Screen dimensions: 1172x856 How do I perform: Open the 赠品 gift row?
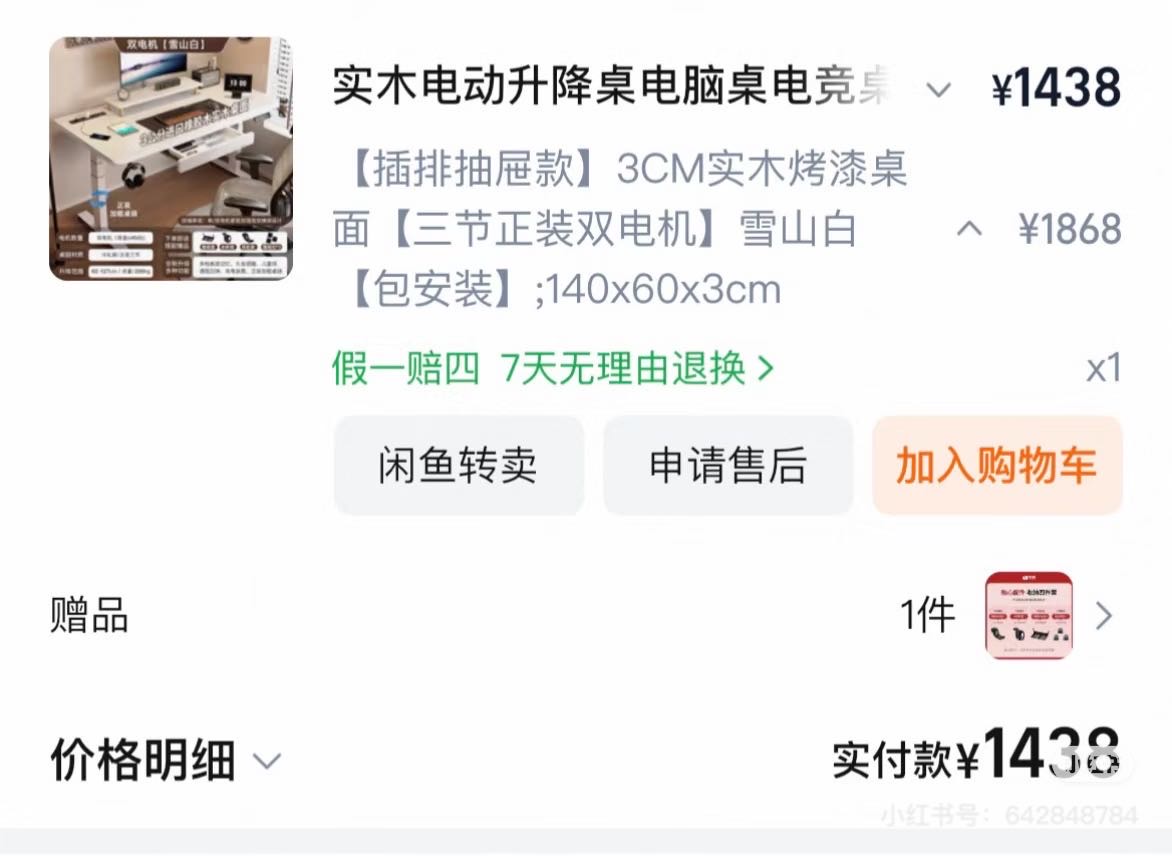click(586, 616)
